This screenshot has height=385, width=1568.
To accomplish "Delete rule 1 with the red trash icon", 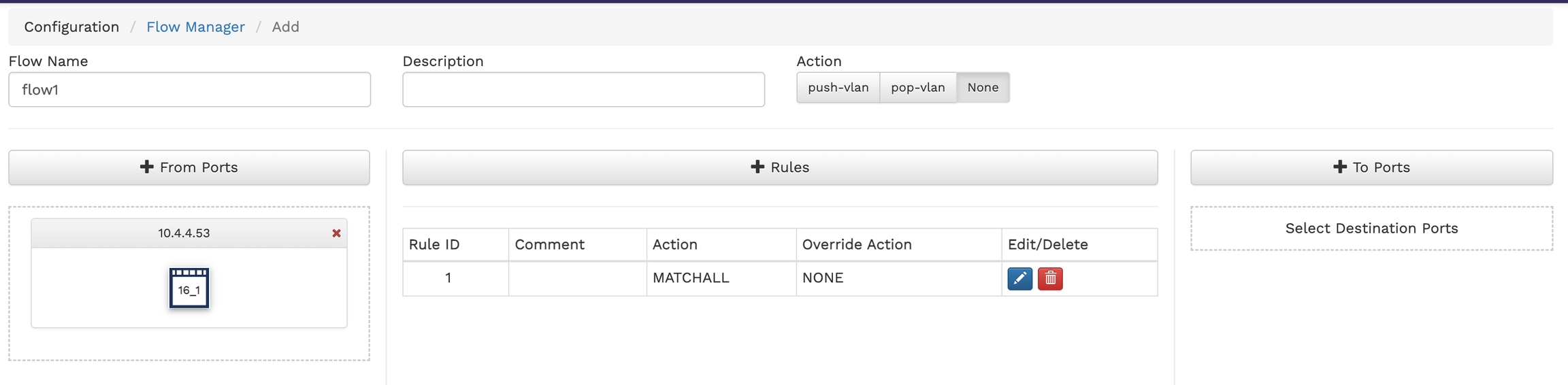I will [x=1050, y=278].
